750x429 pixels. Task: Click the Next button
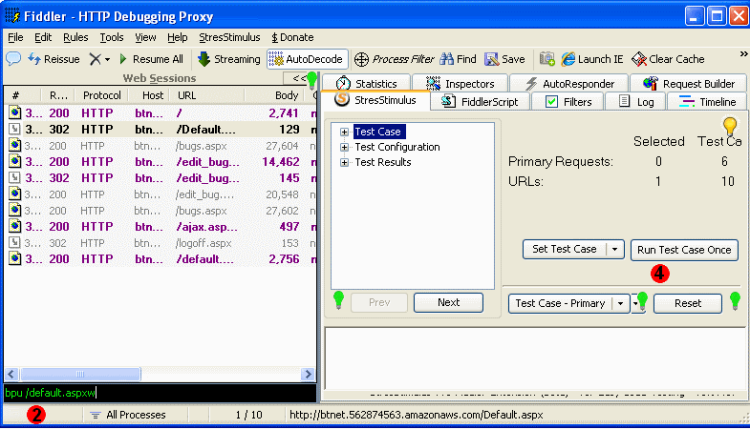[x=448, y=302]
